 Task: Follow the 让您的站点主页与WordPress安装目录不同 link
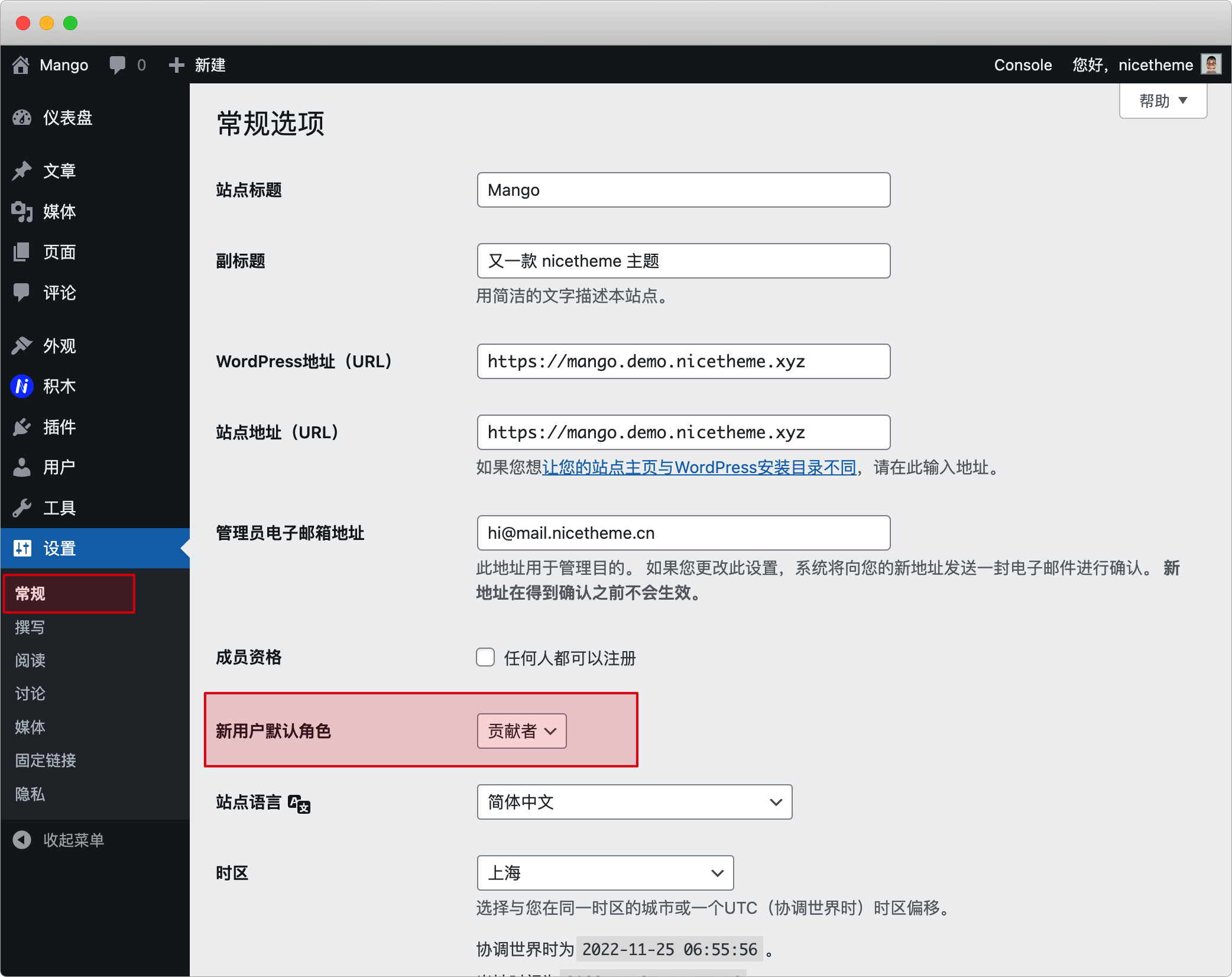coord(699,467)
